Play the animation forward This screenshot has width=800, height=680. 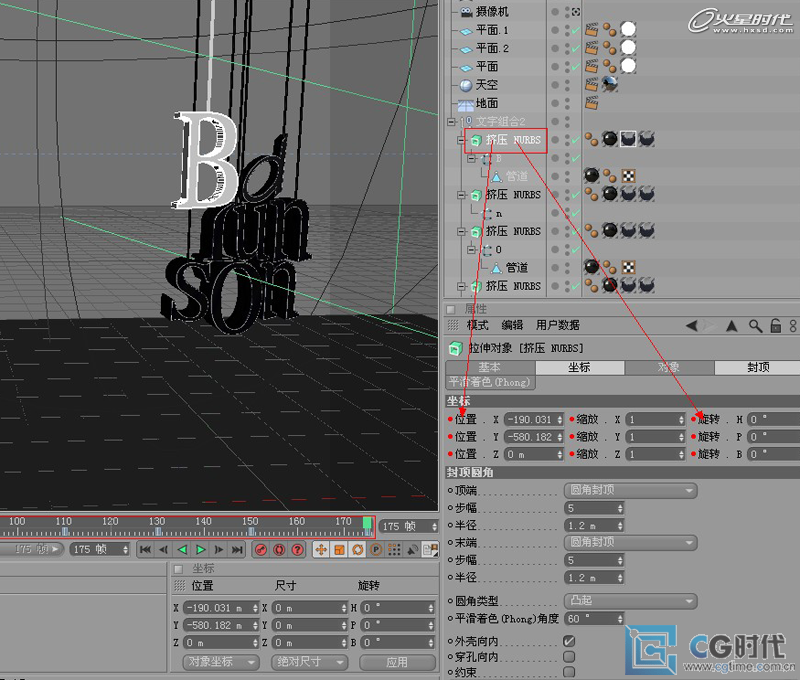pyautogui.click(x=201, y=549)
